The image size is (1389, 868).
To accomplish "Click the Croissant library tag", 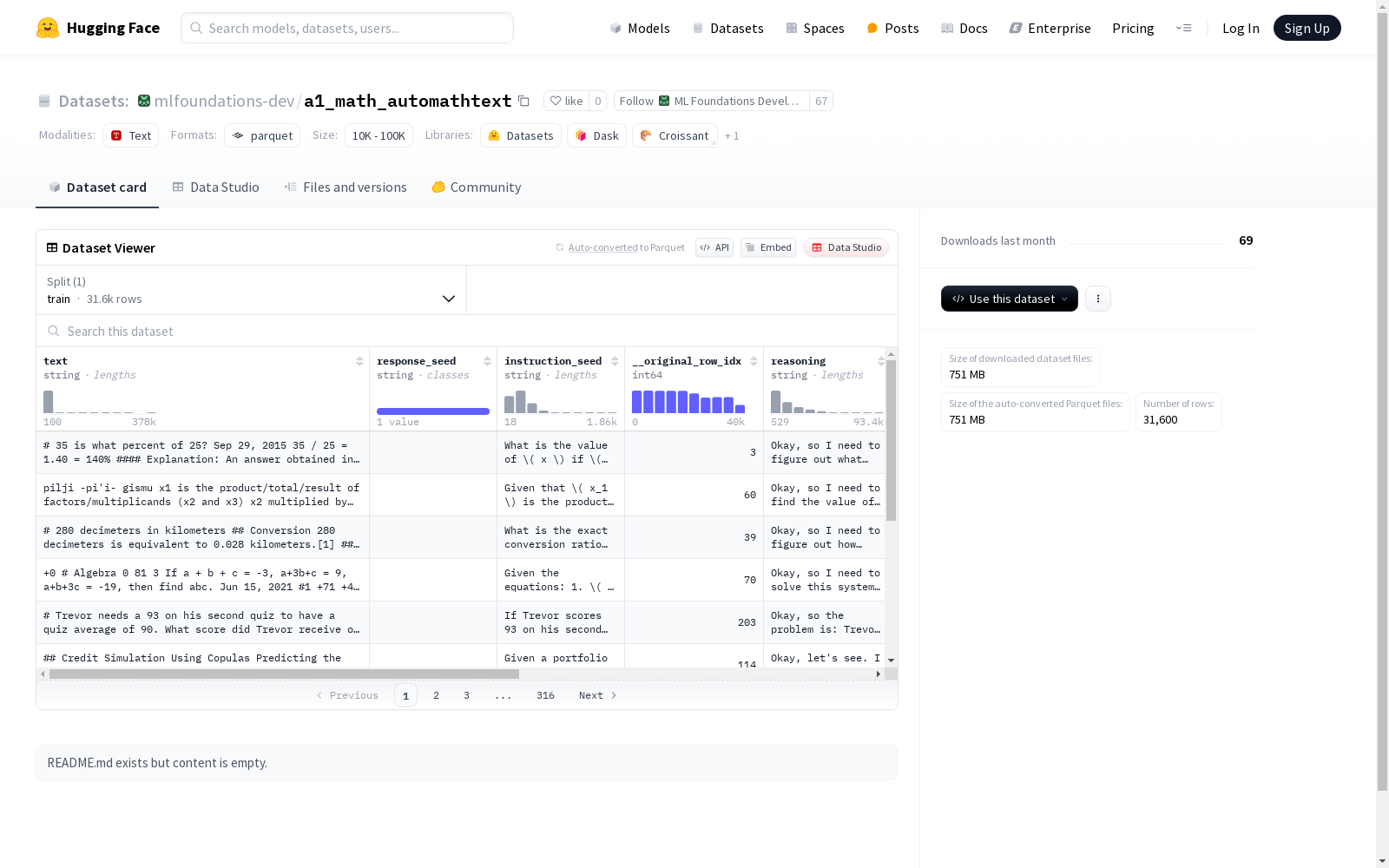I will tap(675, 135).
